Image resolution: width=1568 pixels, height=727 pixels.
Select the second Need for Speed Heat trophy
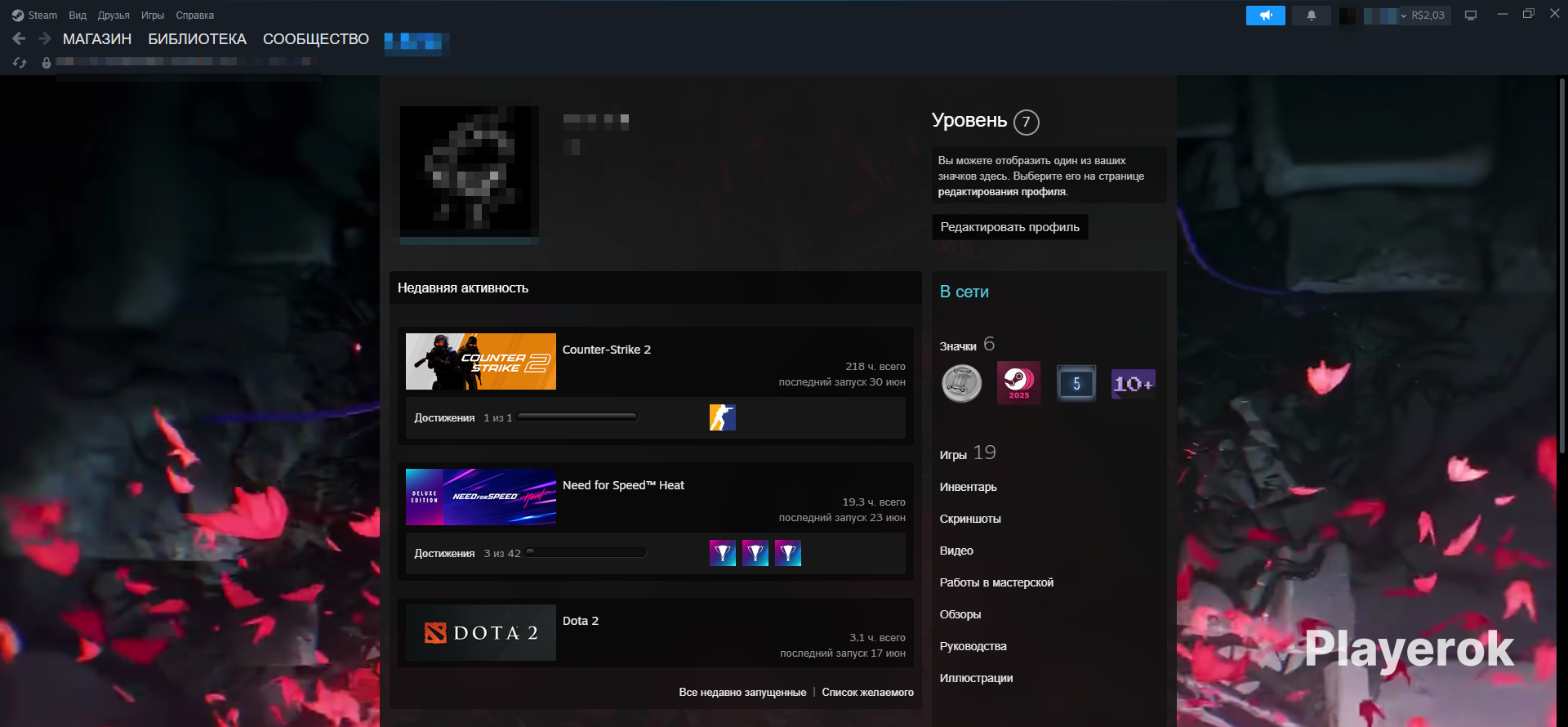tap(755, 553)
